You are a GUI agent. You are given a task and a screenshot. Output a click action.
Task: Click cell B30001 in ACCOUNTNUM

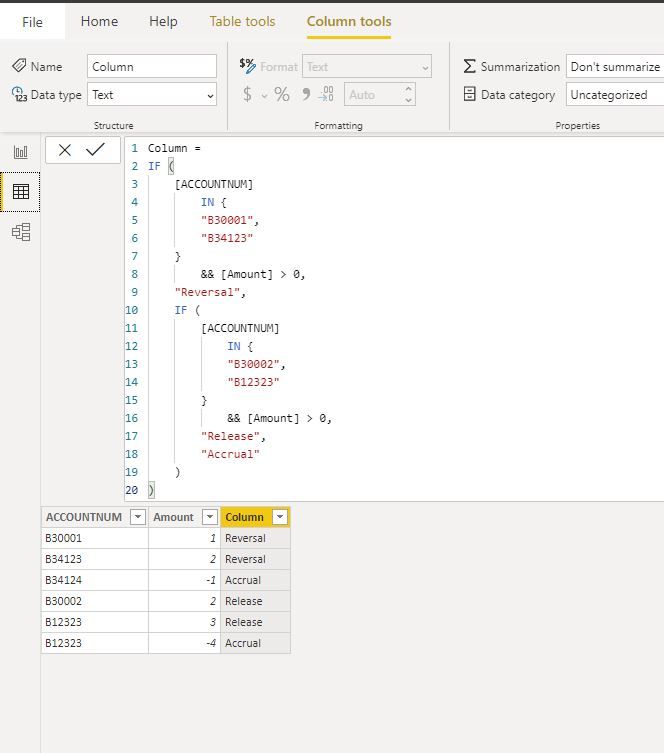click(x=95, y=538)
